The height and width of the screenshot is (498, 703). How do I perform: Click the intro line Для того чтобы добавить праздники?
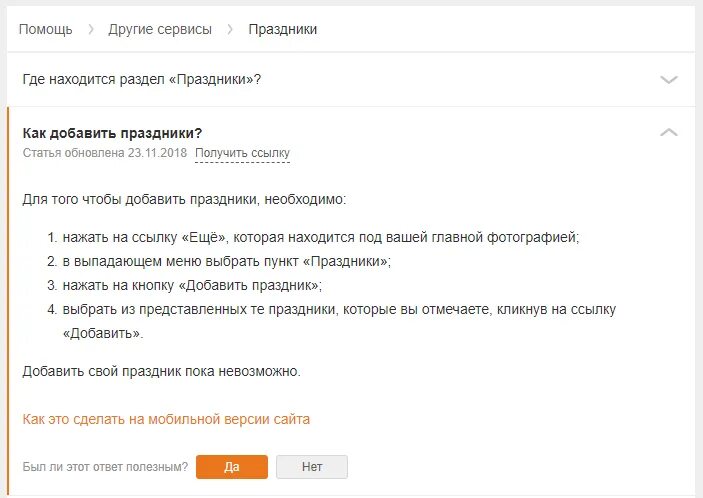[x=184, y=199]
